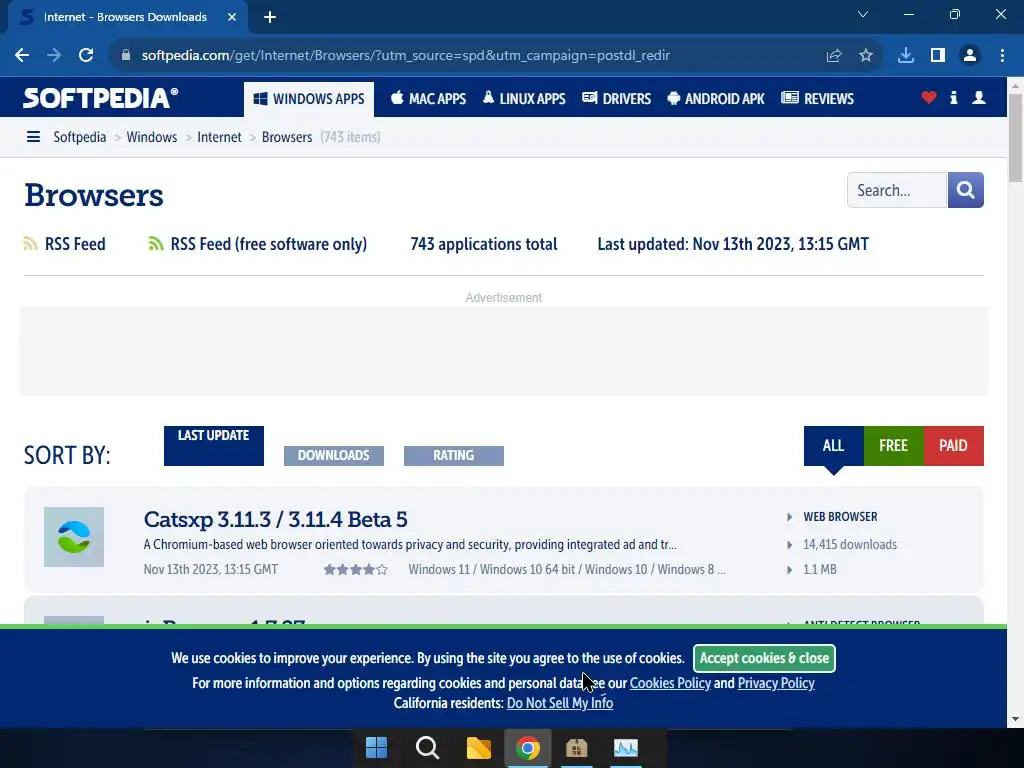Image resolution: width=1024 pixels, height=768 pixels.
Task: Open the RSS Feed link
Action: 65,244
